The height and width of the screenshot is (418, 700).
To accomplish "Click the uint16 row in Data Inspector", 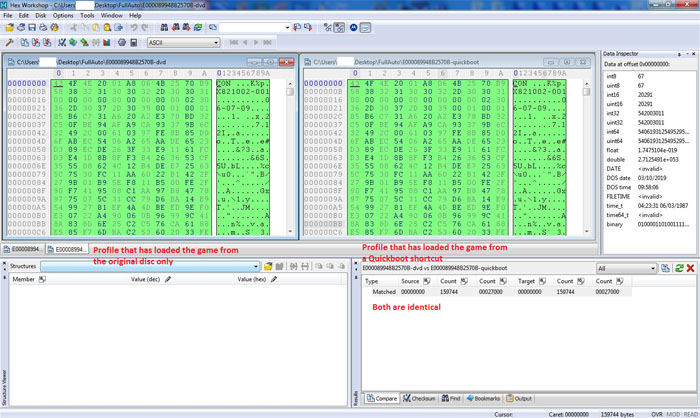I will pos(620,103).
